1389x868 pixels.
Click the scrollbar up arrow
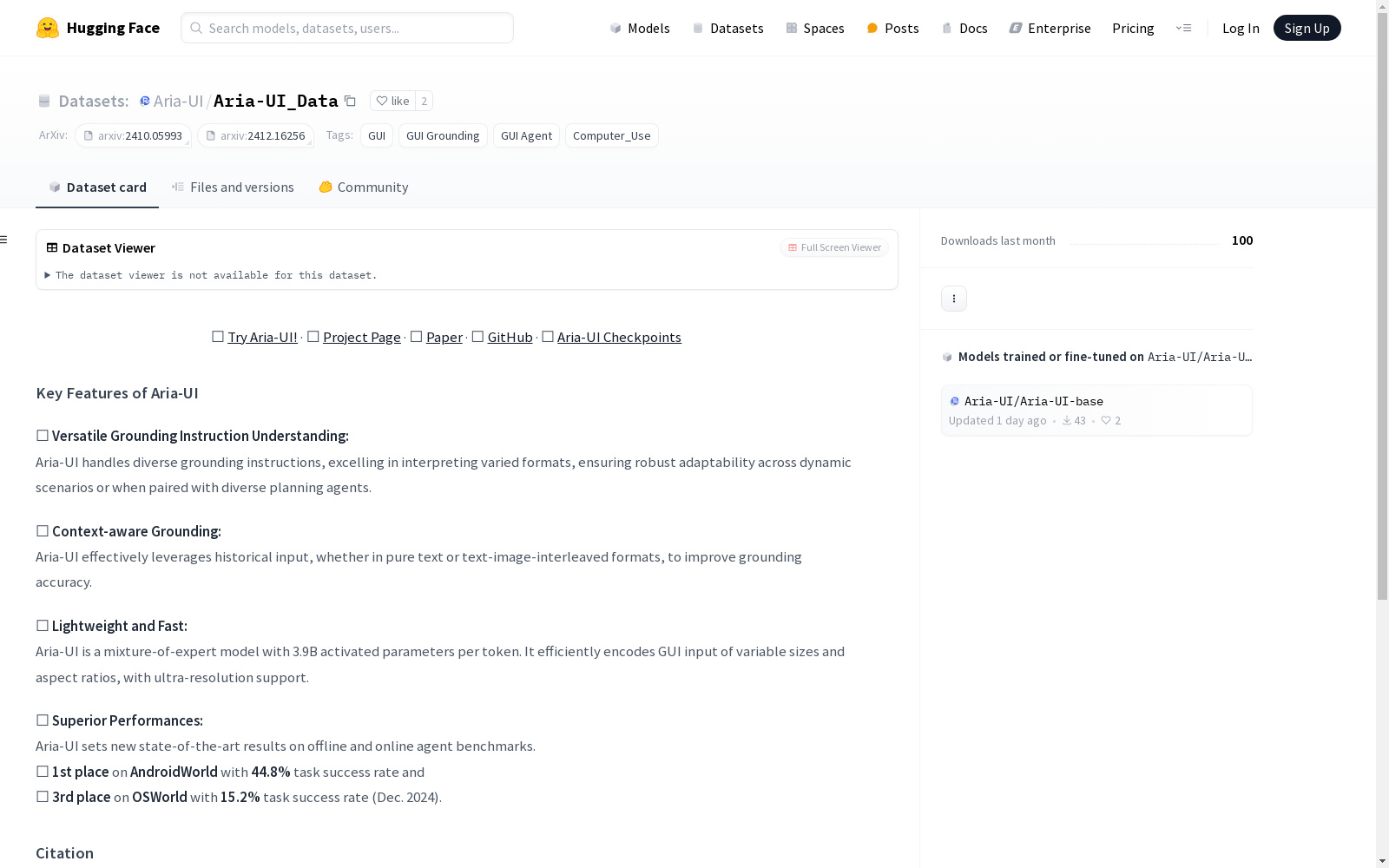(1382, 6)
